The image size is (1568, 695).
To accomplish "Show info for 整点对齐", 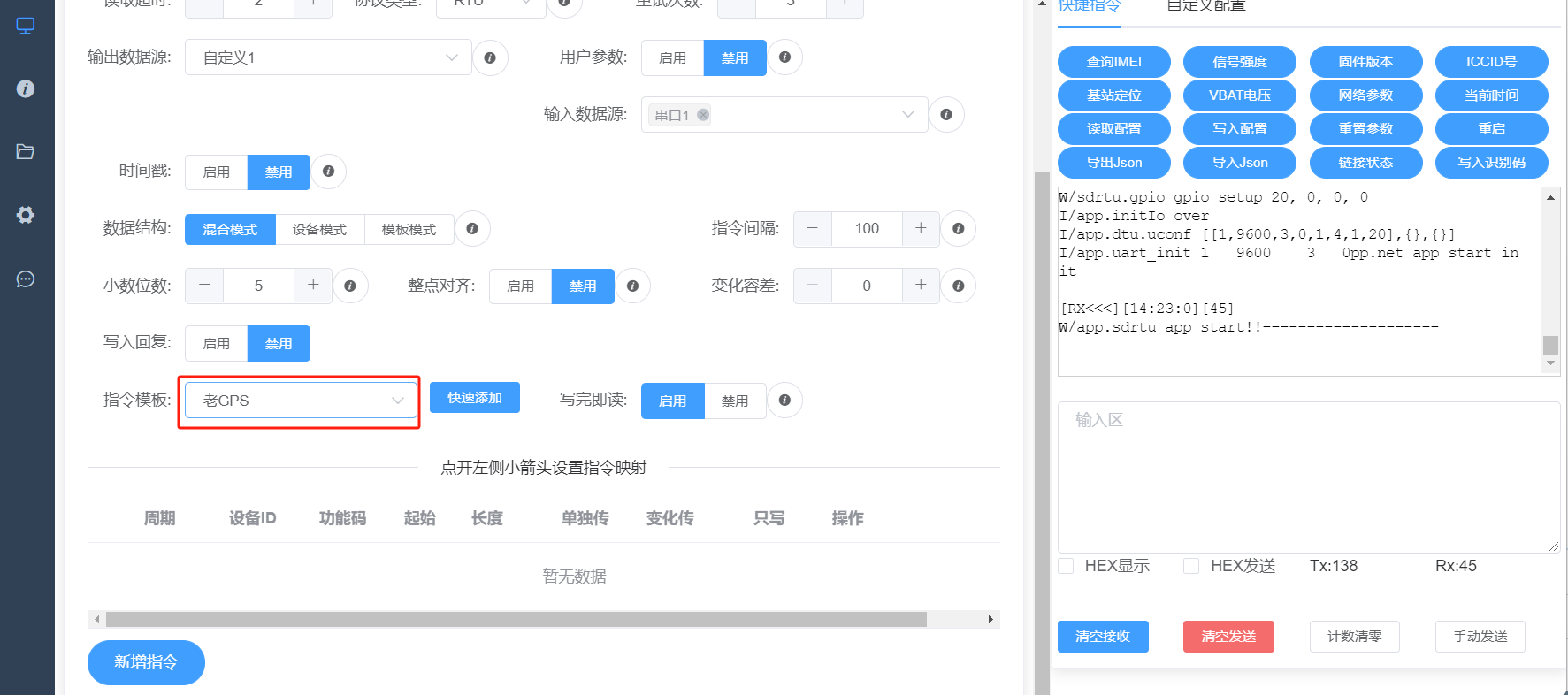I will coord(632,286).
